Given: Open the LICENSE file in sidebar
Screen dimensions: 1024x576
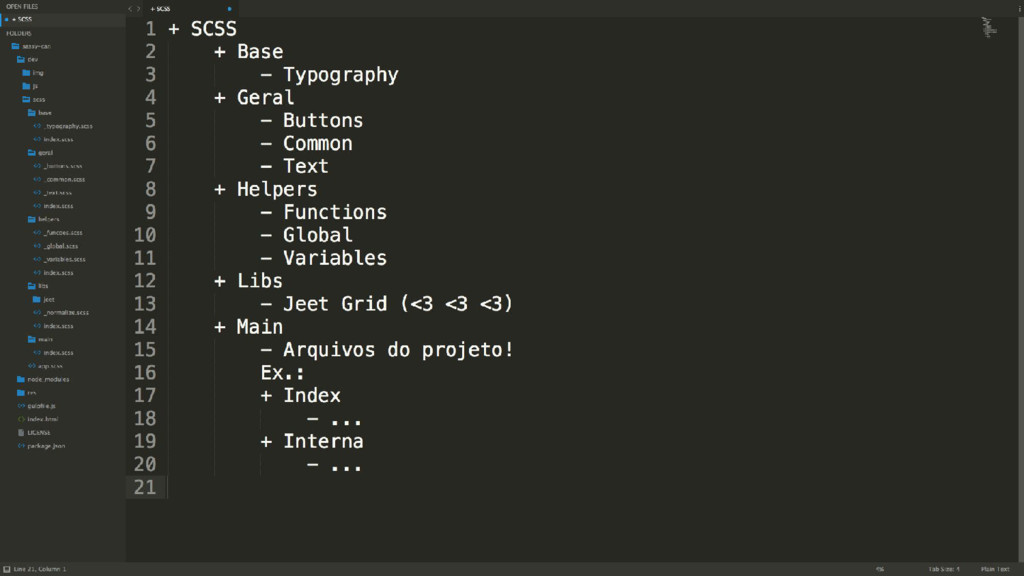Looking at the screenshot, I should coord(39,432).
